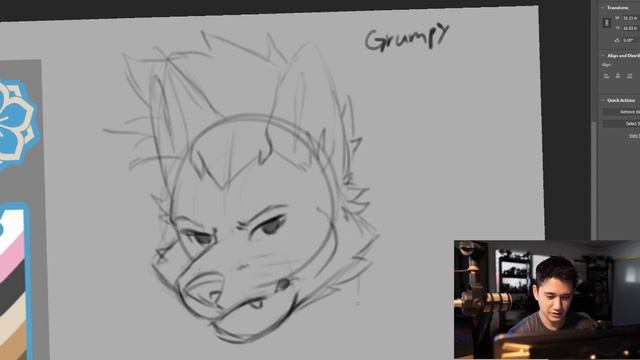Click the vertical canvas scrollbar
The image size is (640, 360).
coord(594,180)
